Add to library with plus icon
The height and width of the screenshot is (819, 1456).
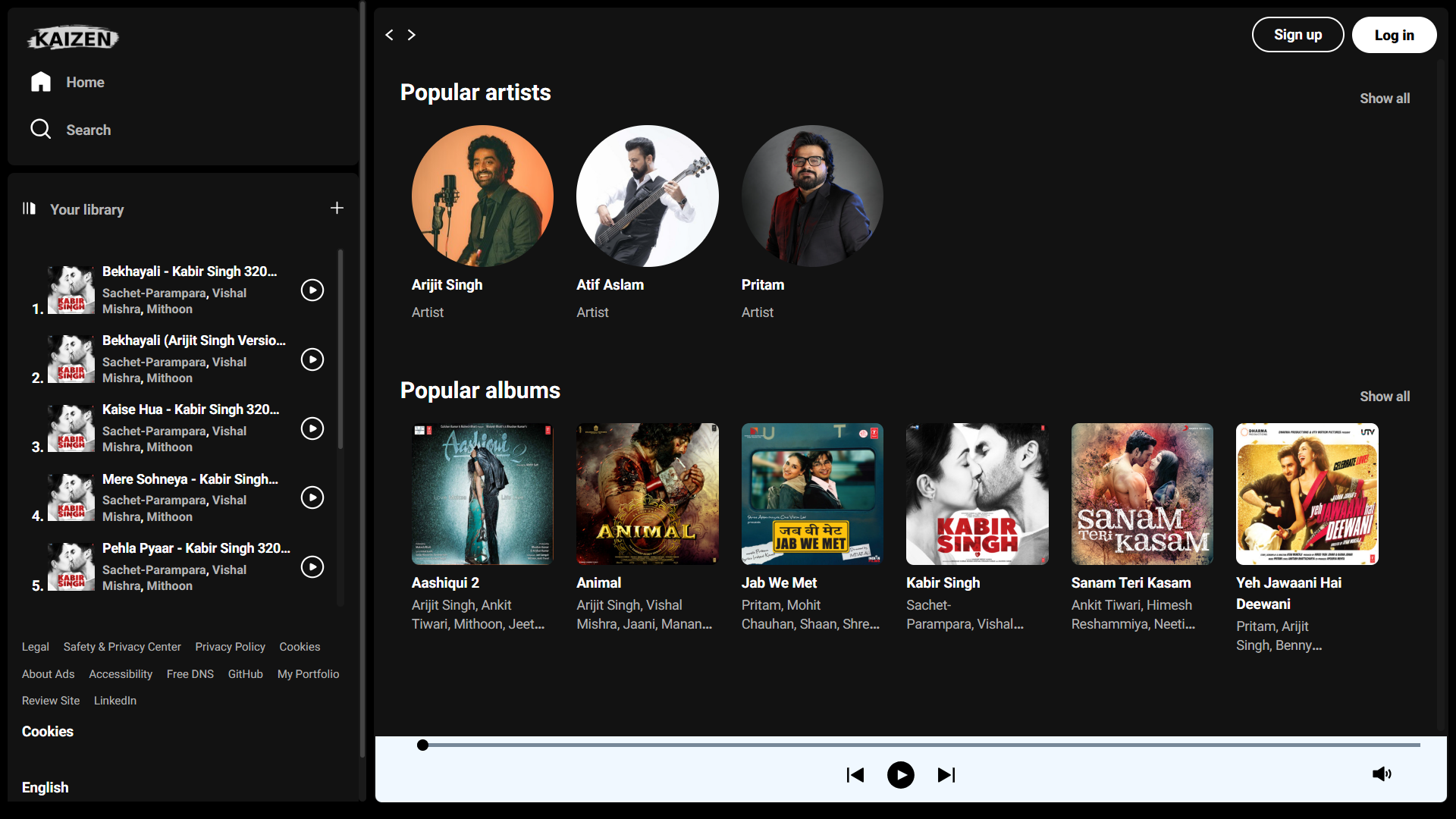click(x=337, y=208)
